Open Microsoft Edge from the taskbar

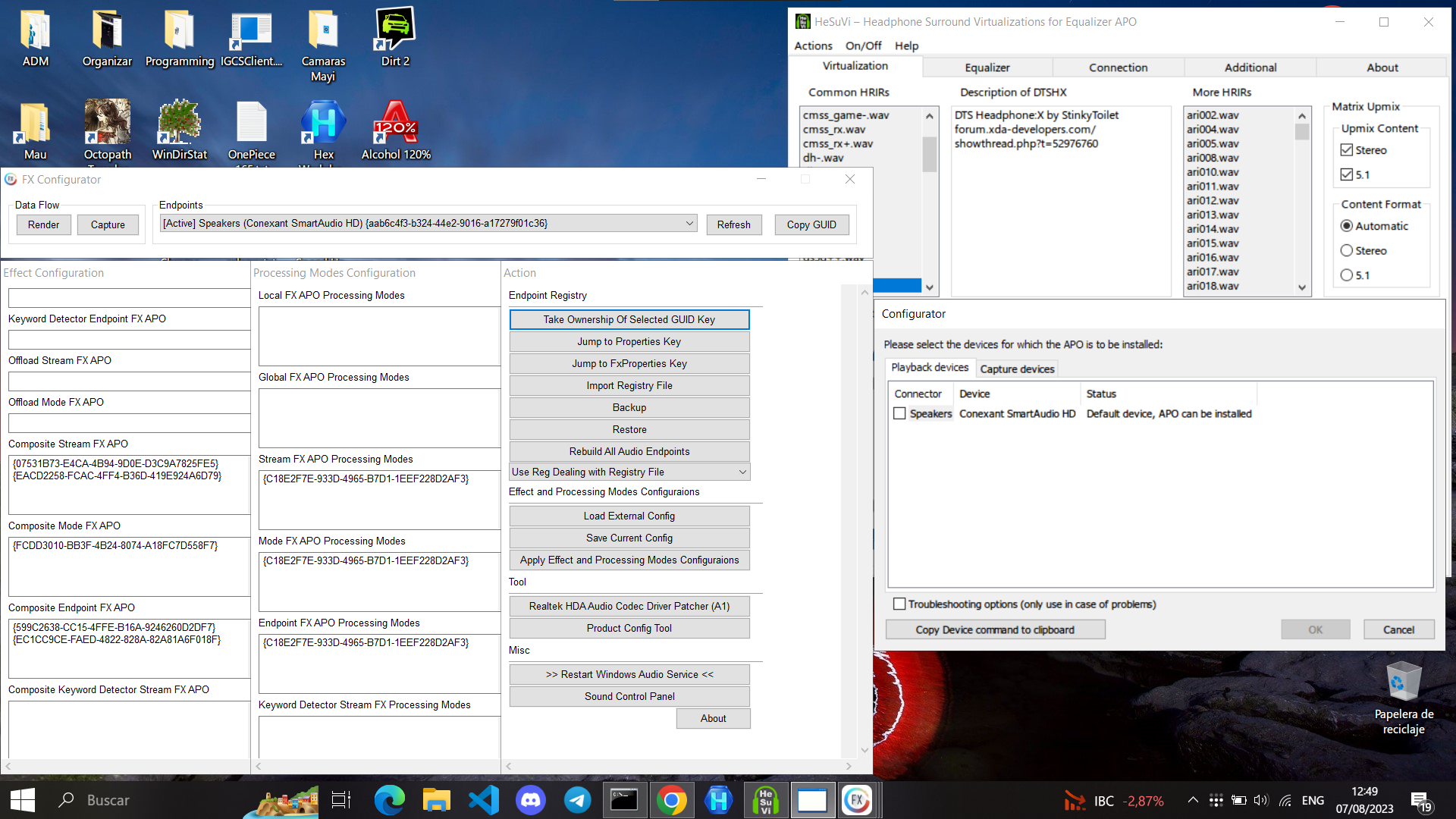tap(389, 800)
